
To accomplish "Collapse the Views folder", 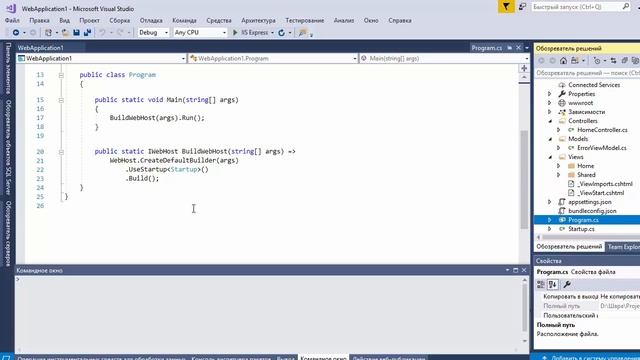I will [550, 157].
